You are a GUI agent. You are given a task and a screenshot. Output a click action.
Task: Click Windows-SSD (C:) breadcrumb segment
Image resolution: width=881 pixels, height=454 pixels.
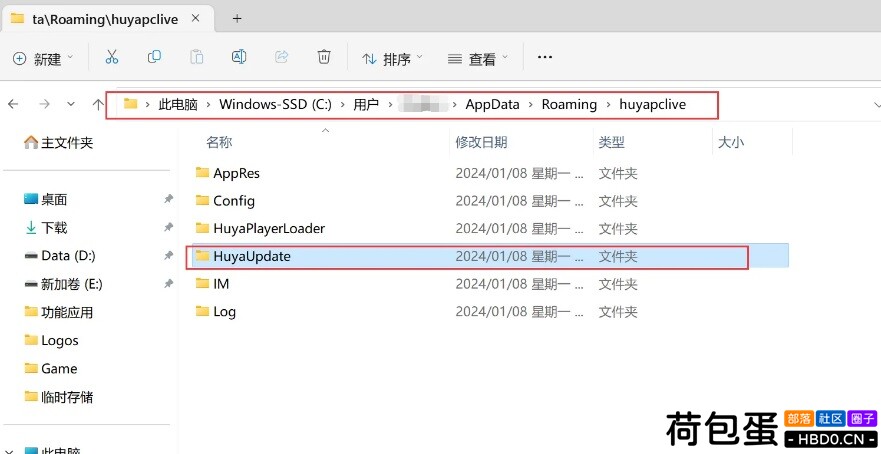coord(275,105)
